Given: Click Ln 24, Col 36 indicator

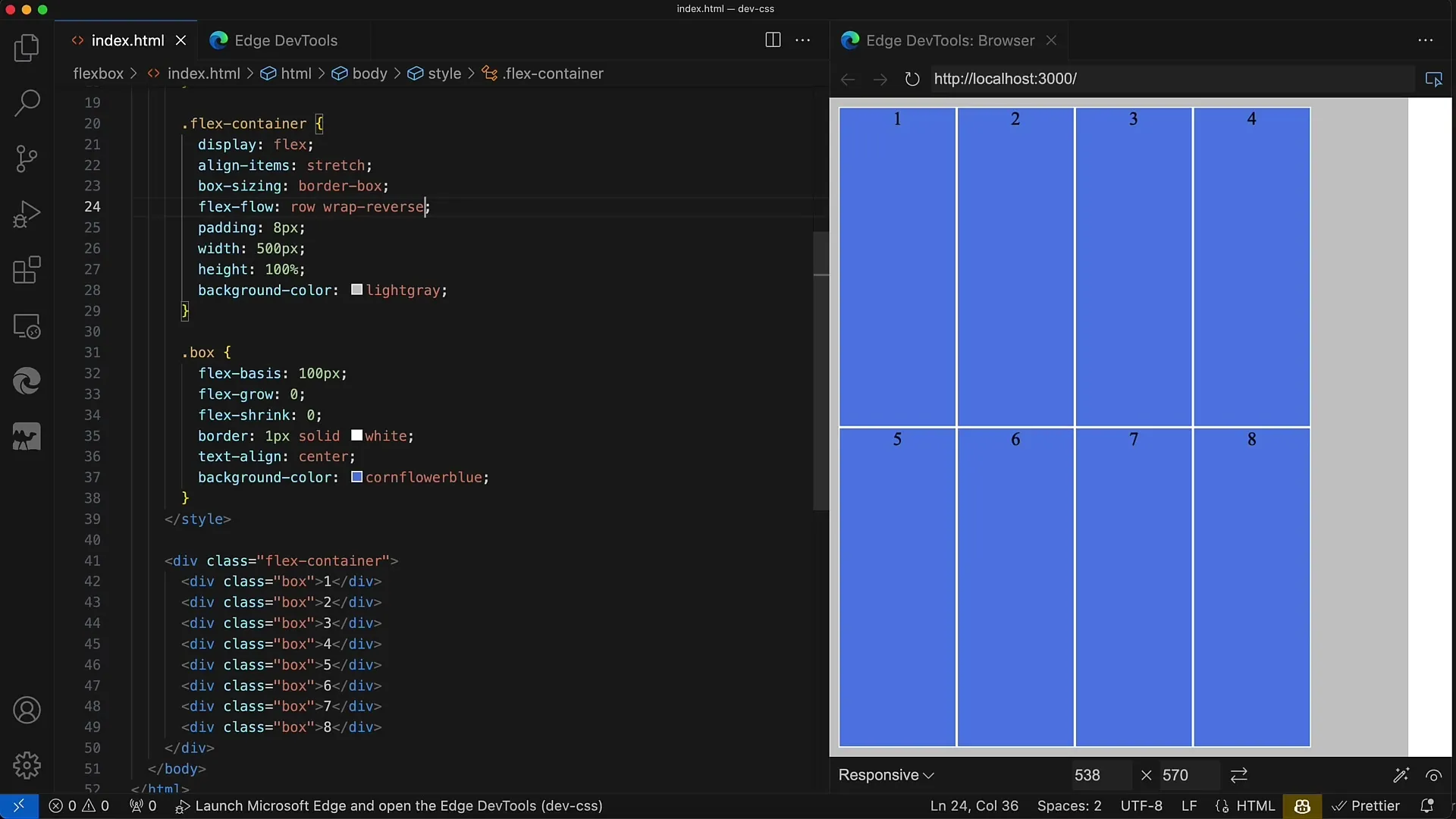Looking at the screenshot, I should [x=974, y=806].
